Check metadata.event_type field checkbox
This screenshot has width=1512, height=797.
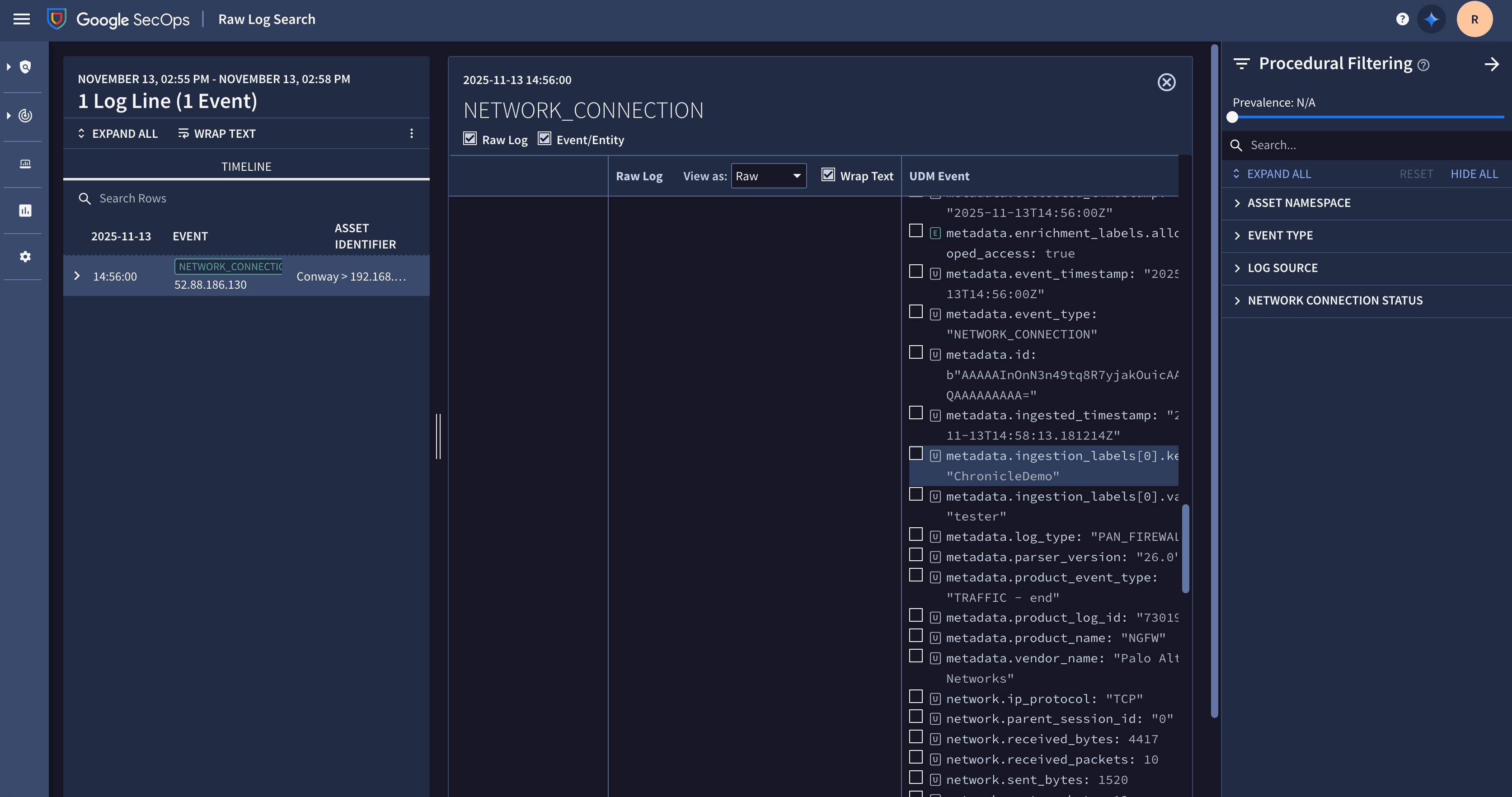tap(916, 312)
